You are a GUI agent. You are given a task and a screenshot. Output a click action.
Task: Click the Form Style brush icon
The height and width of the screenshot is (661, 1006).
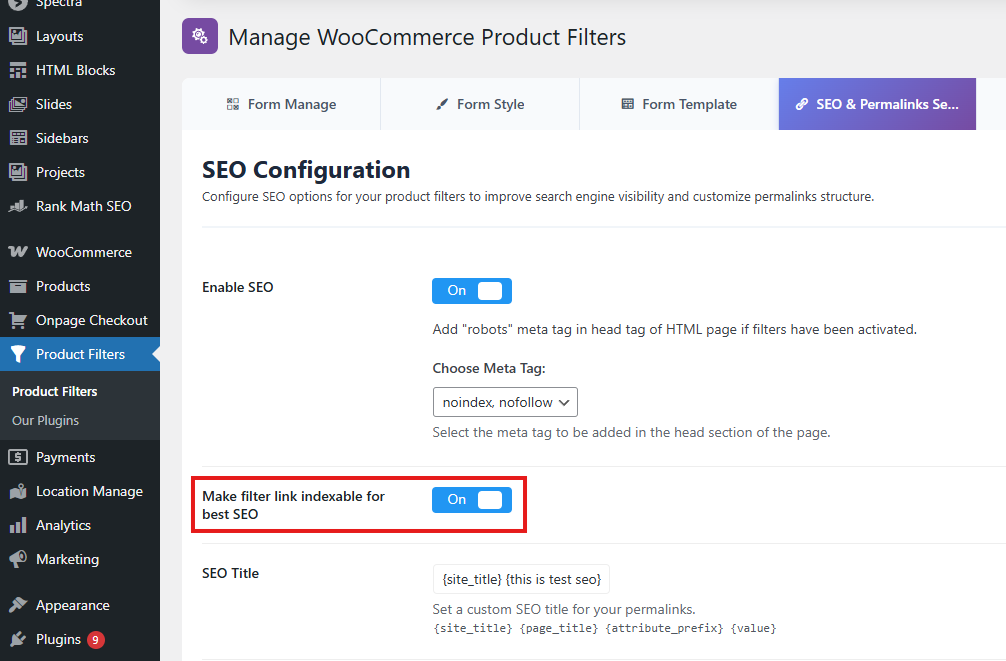(442, 104)
